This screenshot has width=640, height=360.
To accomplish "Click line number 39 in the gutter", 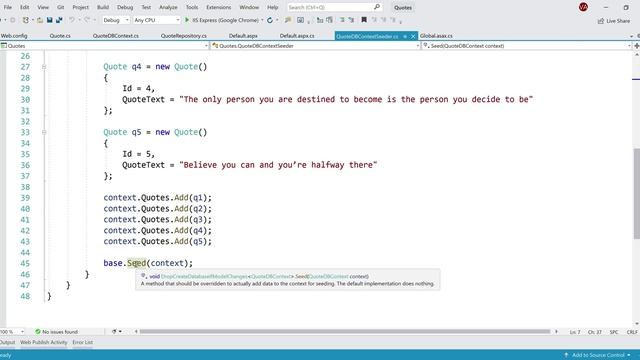I will [25, 198].
